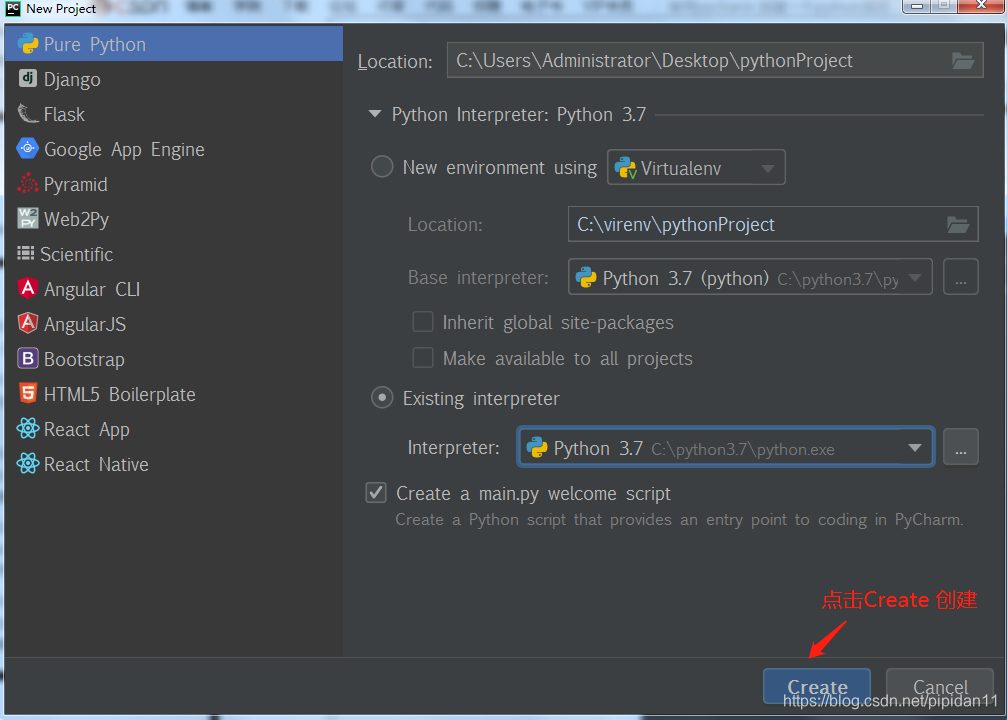The image size is (1007, 720).
Task: Collapse the Python Interpreter section
Action: coord(374,114)
